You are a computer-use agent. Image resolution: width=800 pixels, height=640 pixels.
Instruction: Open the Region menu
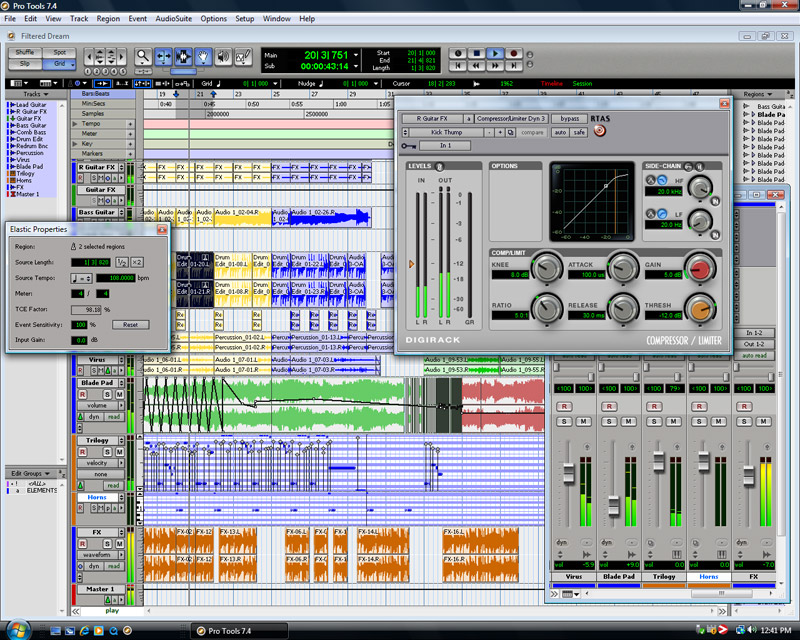coord(108,18)
